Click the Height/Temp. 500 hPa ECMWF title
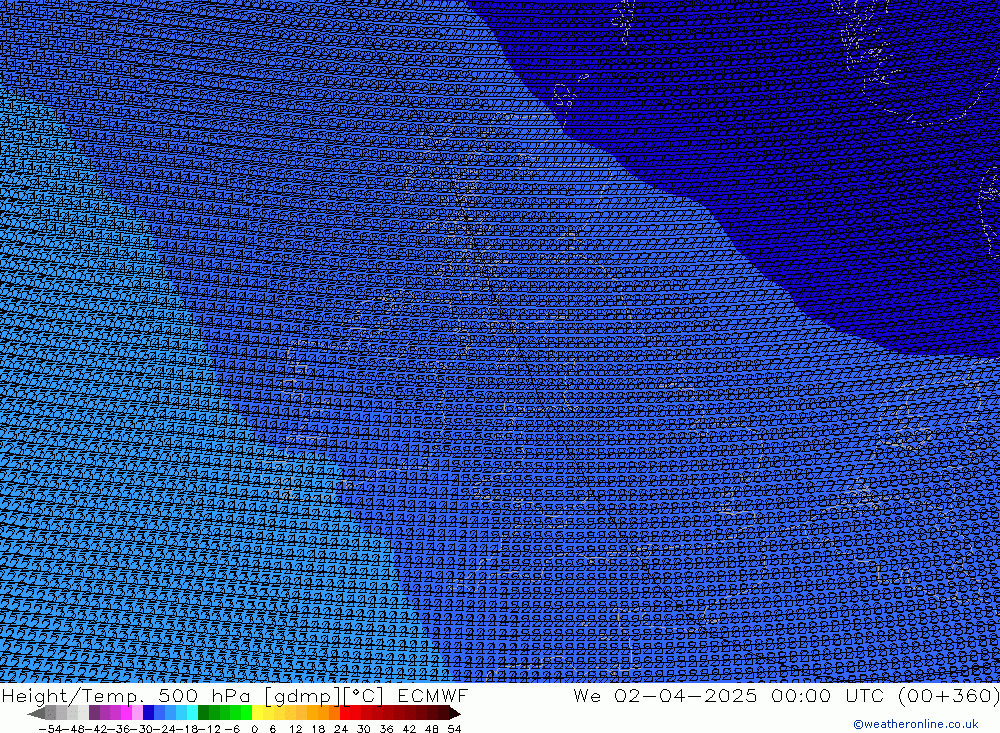Screen dimensions: 1000x733 point(235,695)
